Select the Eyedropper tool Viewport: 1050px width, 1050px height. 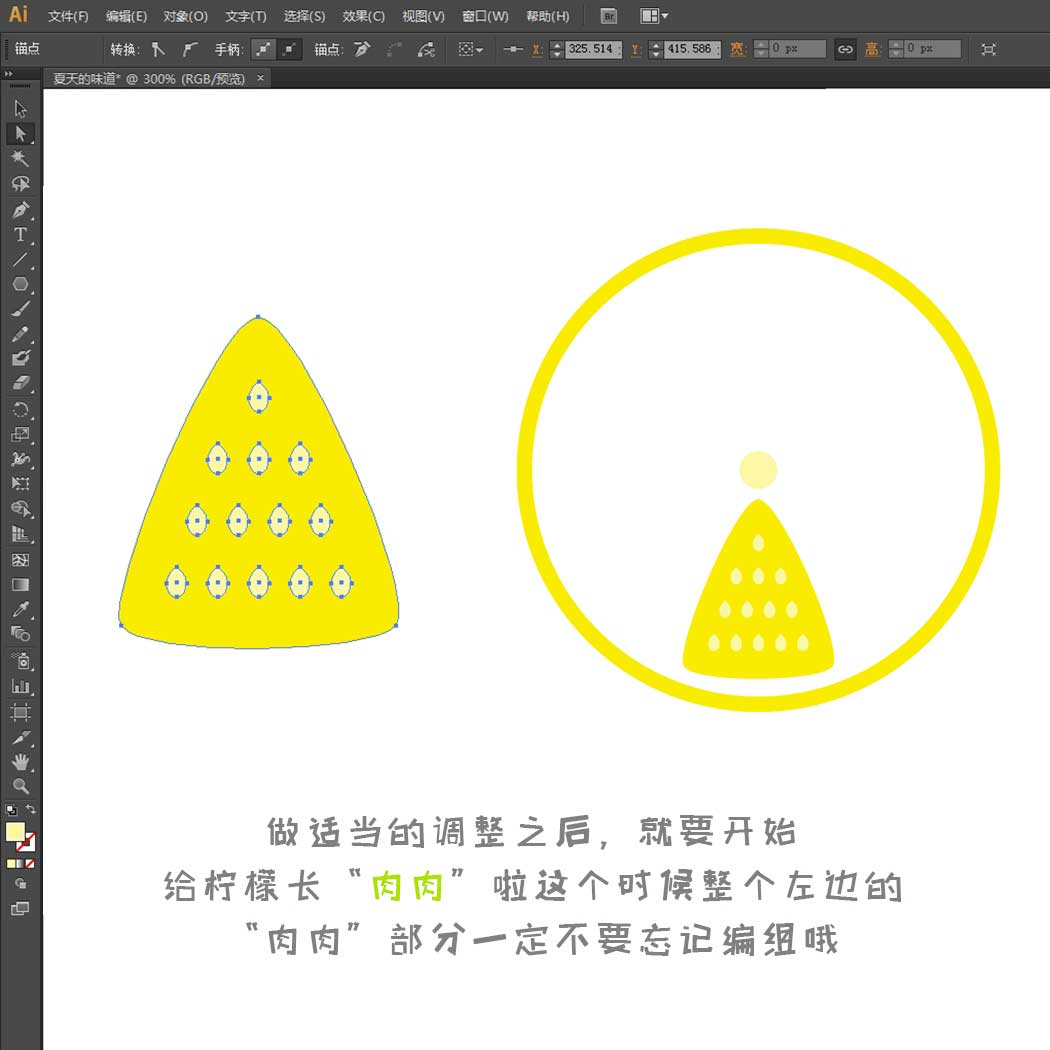(x=20, y=609)
